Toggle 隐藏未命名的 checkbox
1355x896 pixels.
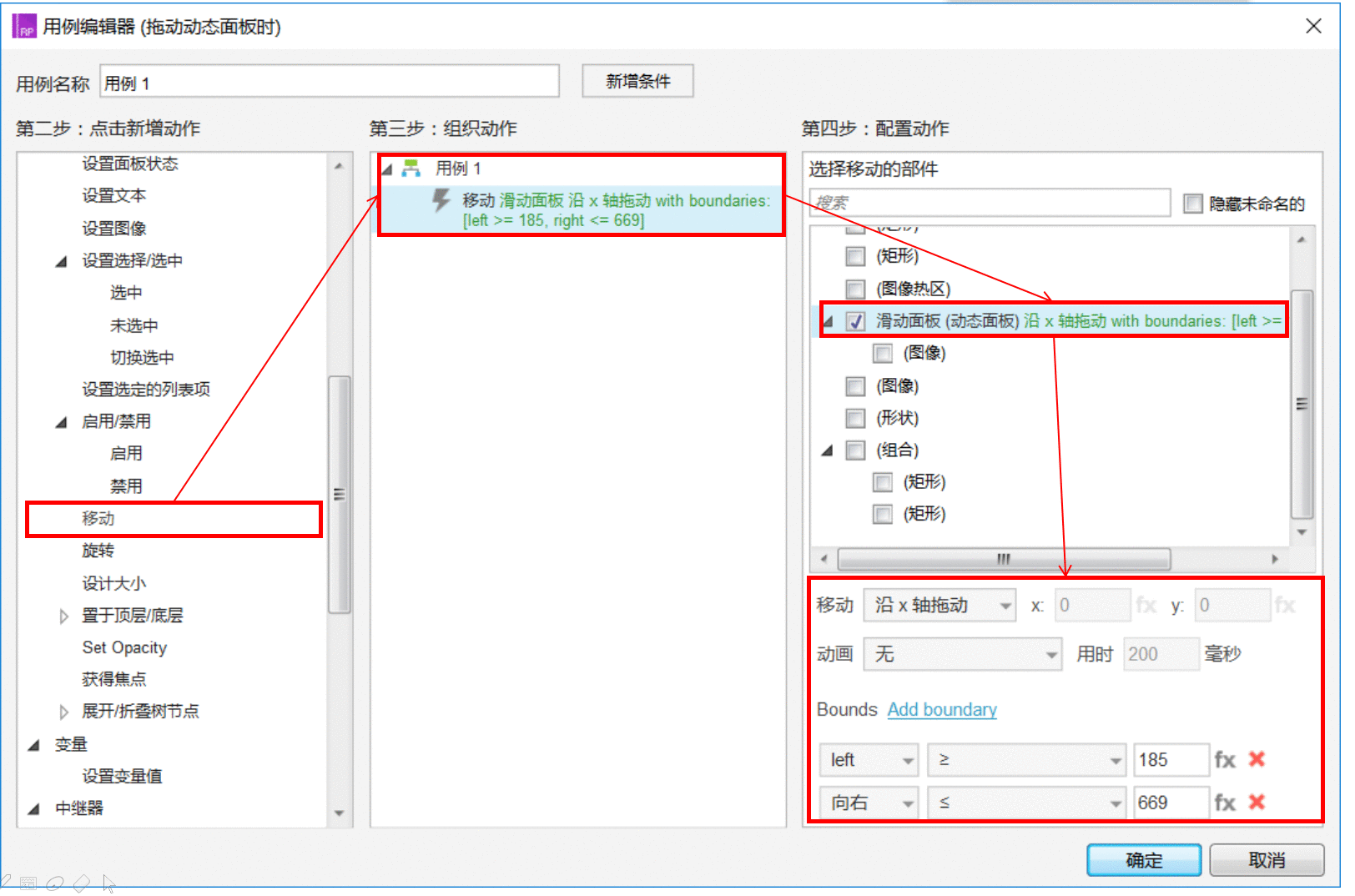(x=1193, y=204)
